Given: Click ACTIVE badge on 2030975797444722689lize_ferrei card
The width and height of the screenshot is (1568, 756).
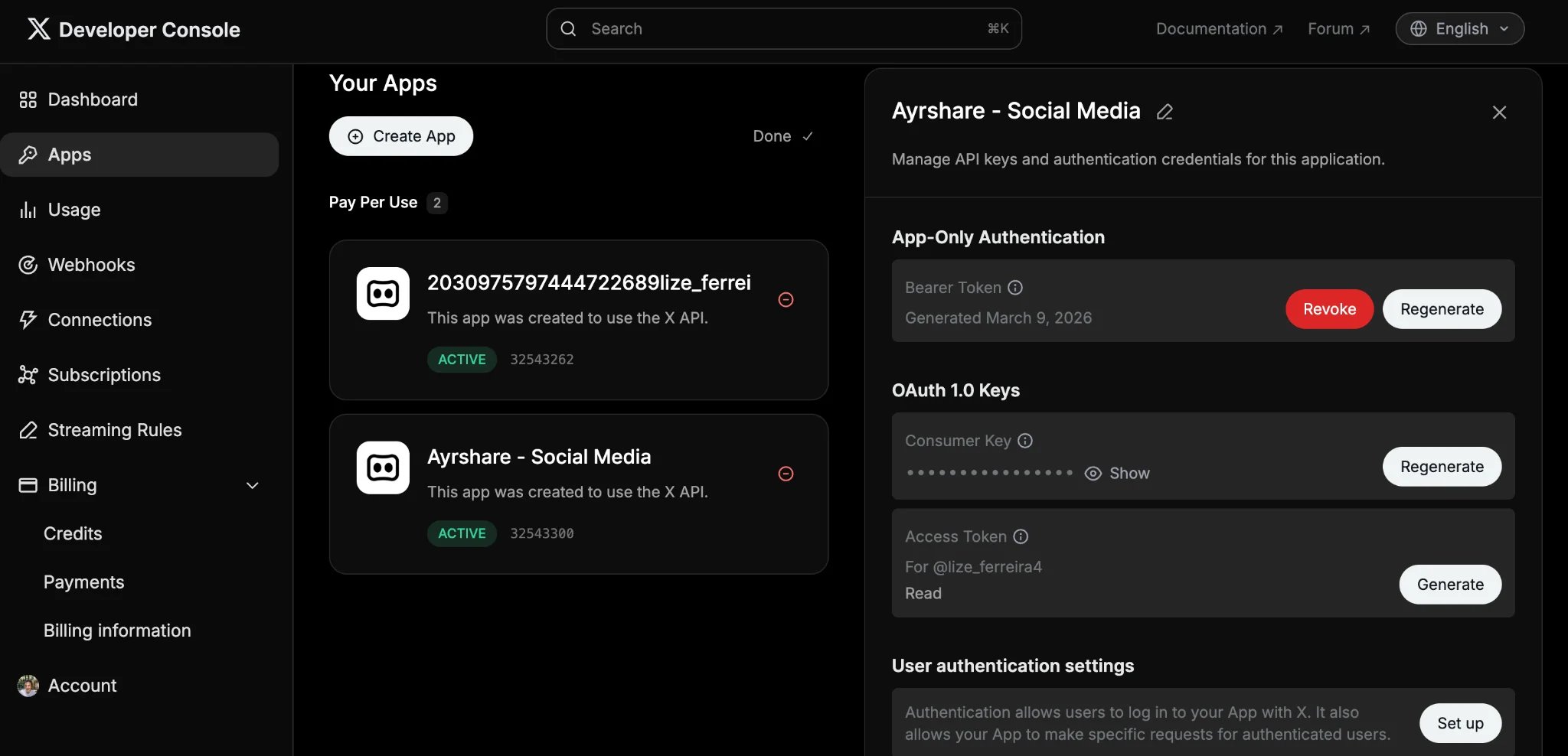Looking at the screenshot, I should click(462, 360).
